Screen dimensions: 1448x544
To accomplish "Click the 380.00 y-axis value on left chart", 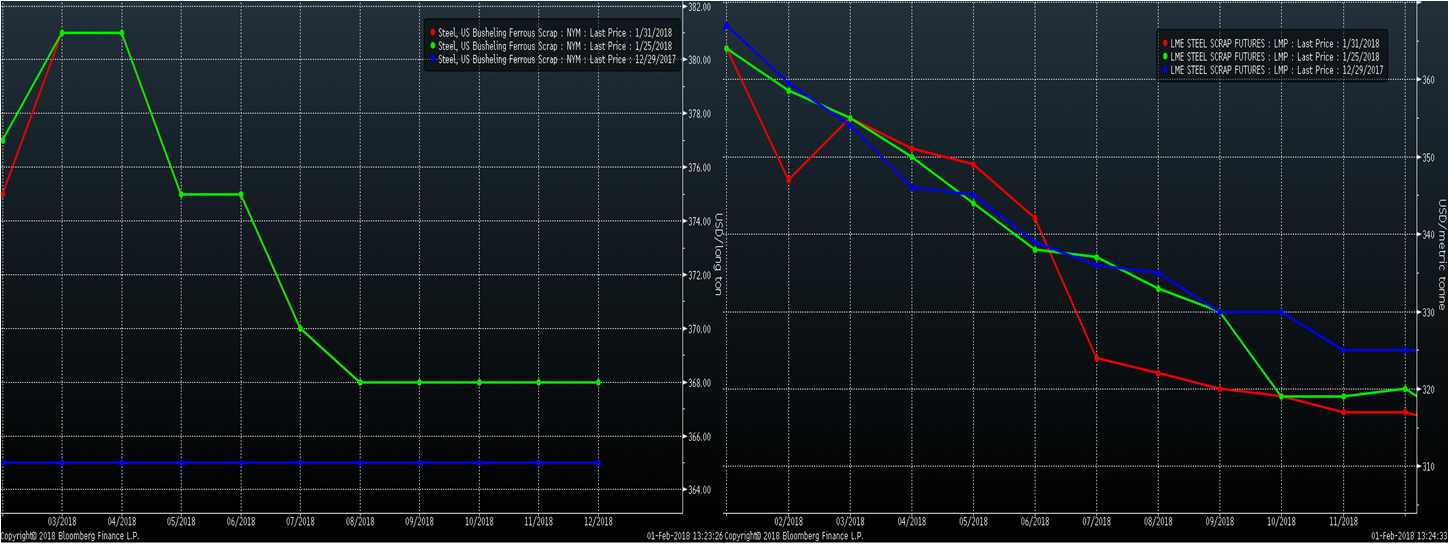I will 698,60.
